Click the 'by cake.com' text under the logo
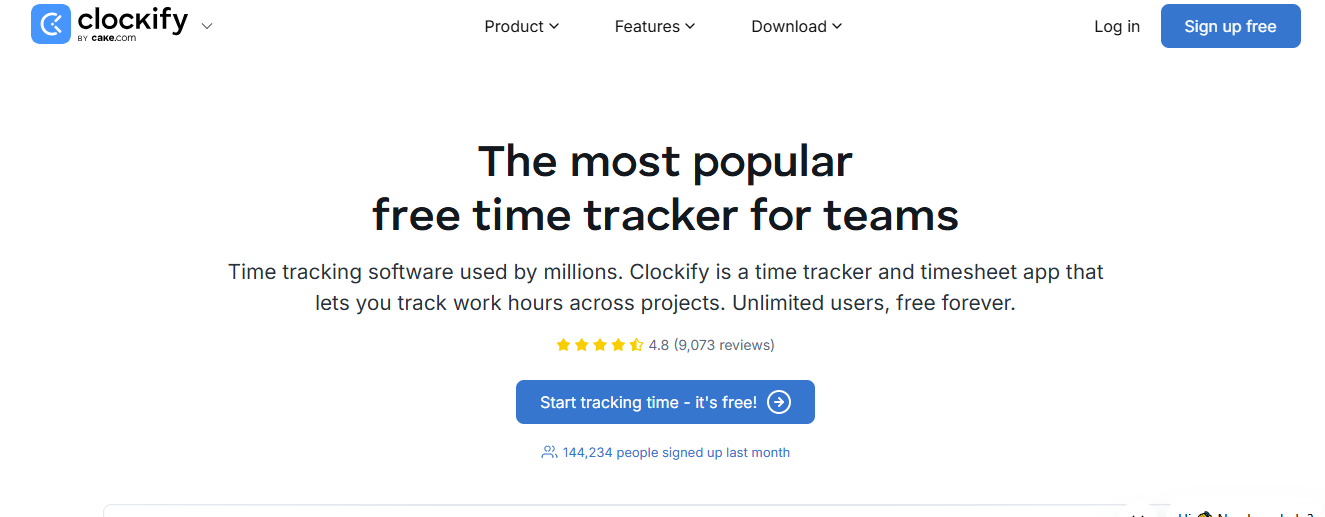 point(106,39)
